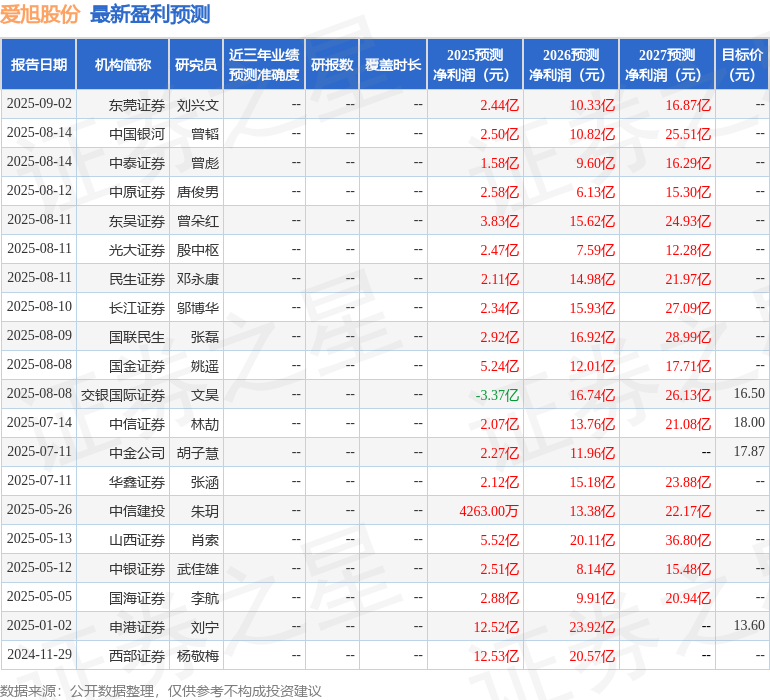
Task: Select the 18.00 target price cell
Action: point(748,424)
